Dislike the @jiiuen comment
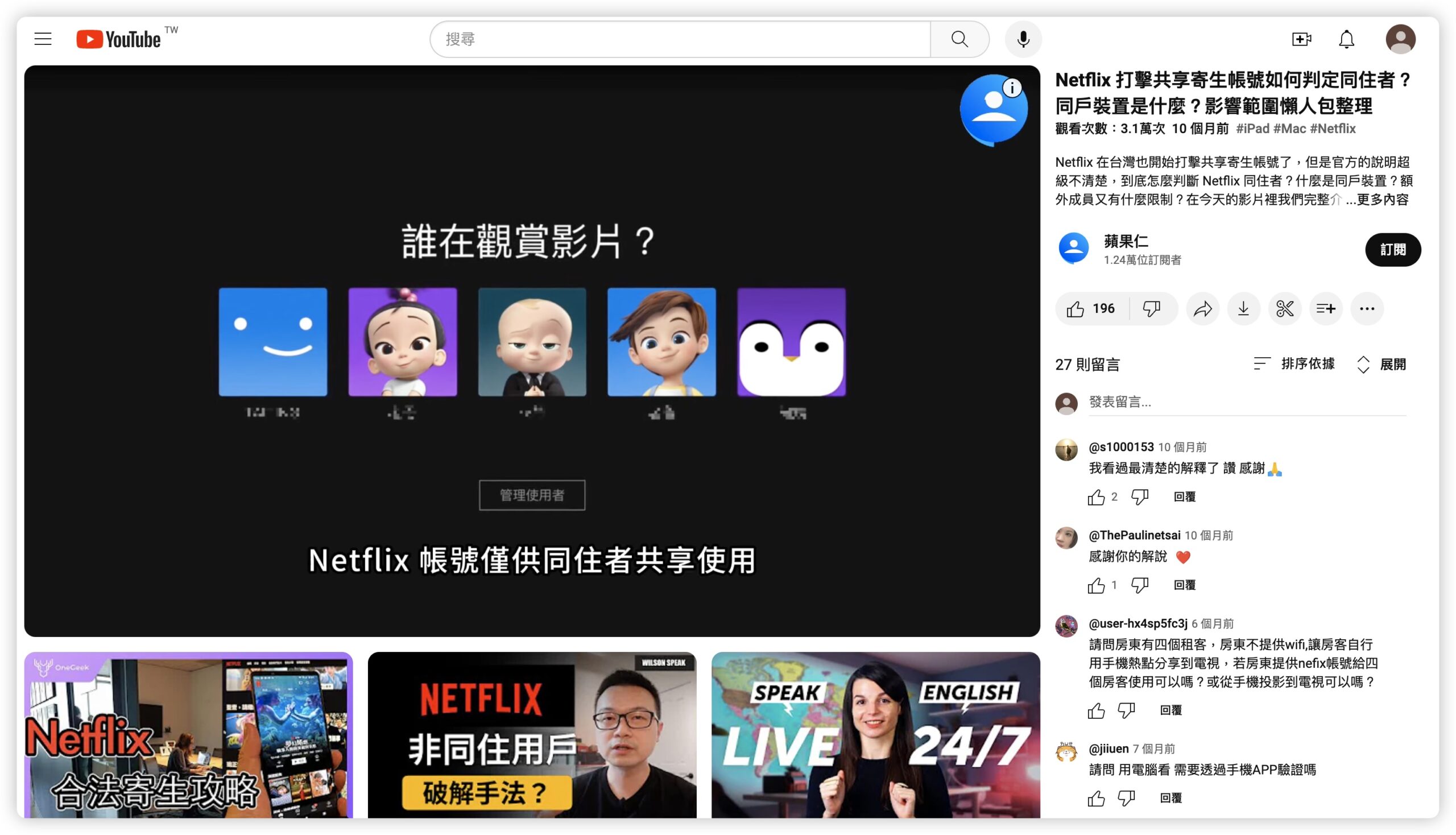This screenshot has height=835, width=1456. [1126, 798]
